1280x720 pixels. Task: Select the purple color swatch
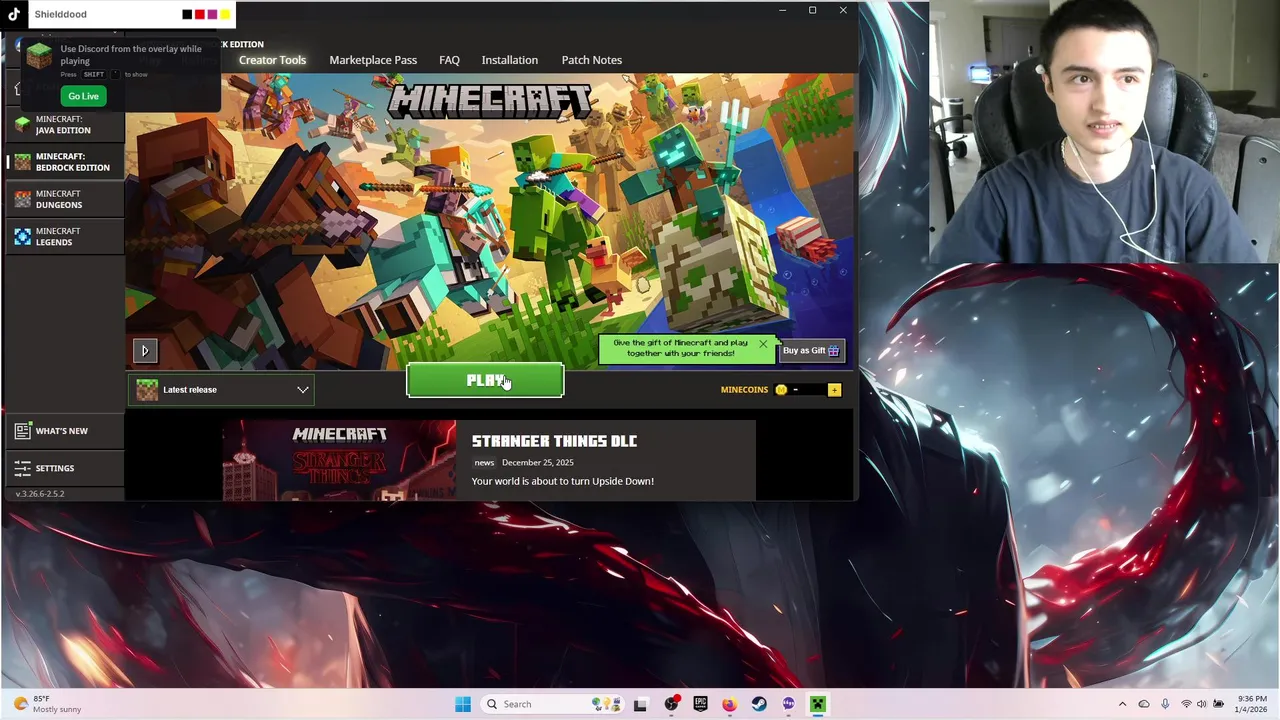coord(212,14)
